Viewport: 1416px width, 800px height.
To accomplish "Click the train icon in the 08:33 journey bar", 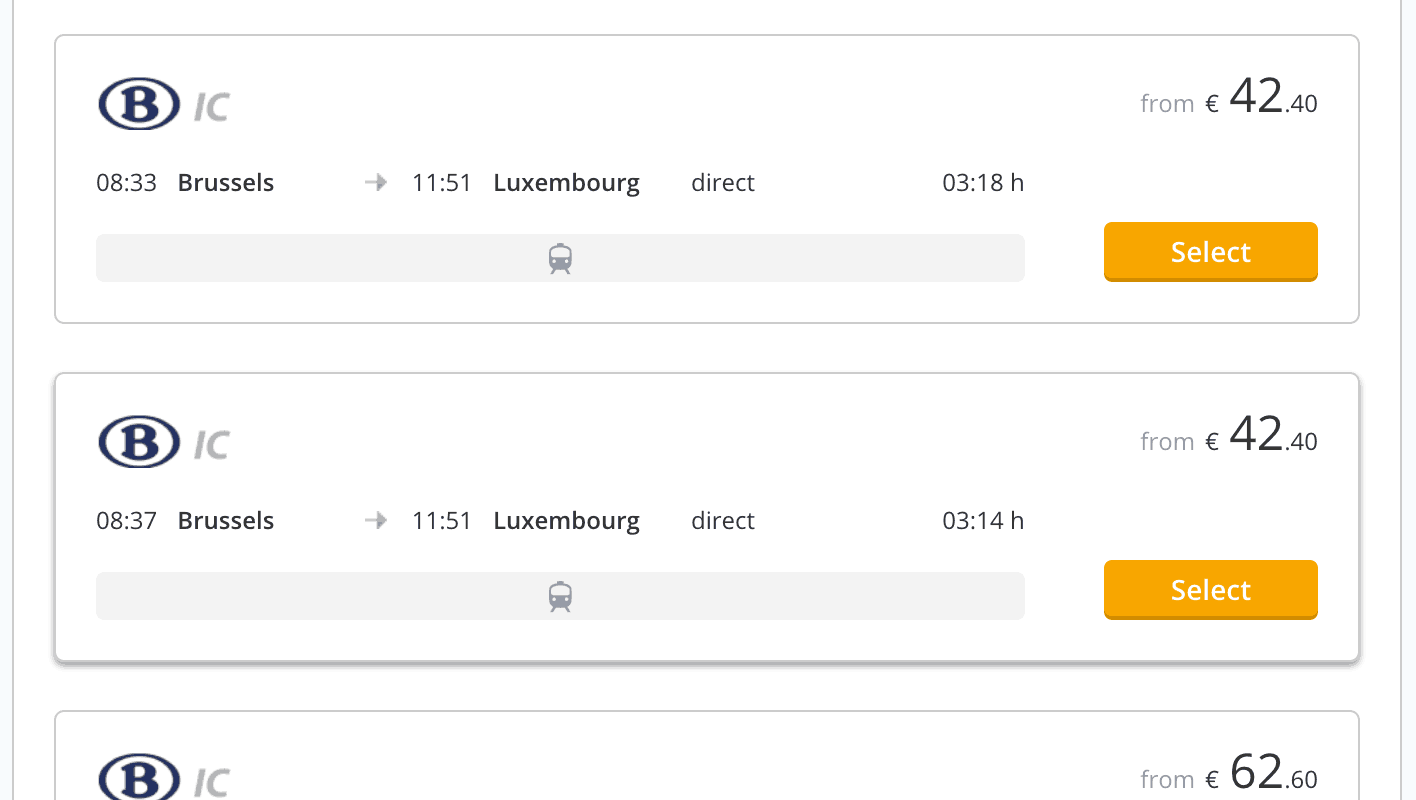I will (560, 258).
